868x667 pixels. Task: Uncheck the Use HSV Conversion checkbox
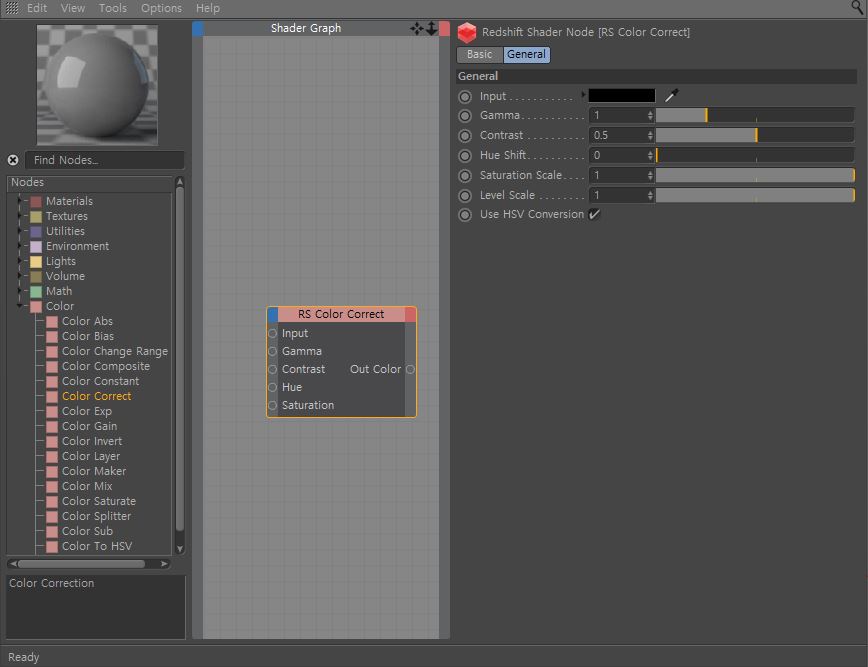point(594,214)
